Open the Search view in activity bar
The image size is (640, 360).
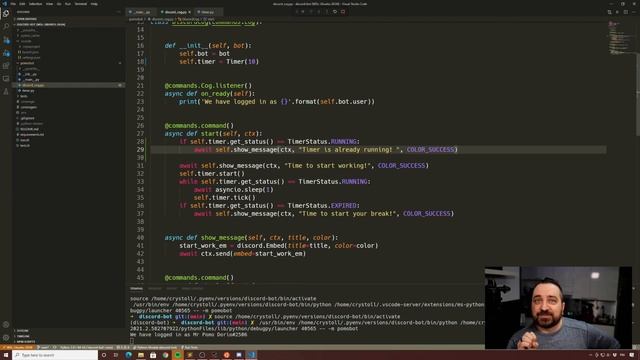coord(6,27)
